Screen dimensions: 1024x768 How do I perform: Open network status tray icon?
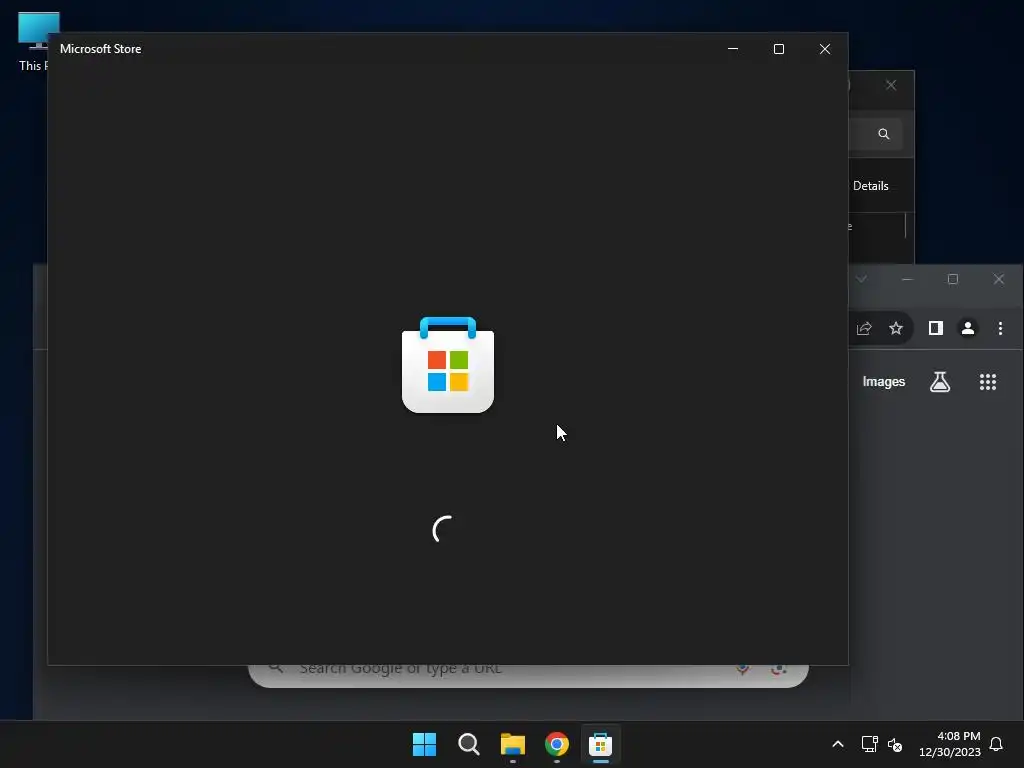click(869, 744)
